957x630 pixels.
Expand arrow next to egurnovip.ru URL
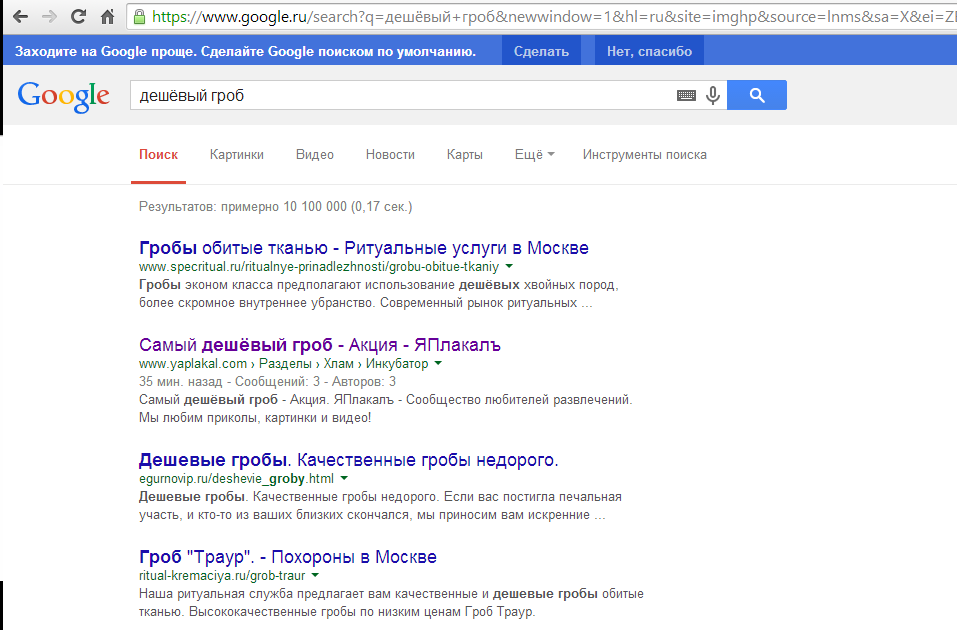point(344,479)
